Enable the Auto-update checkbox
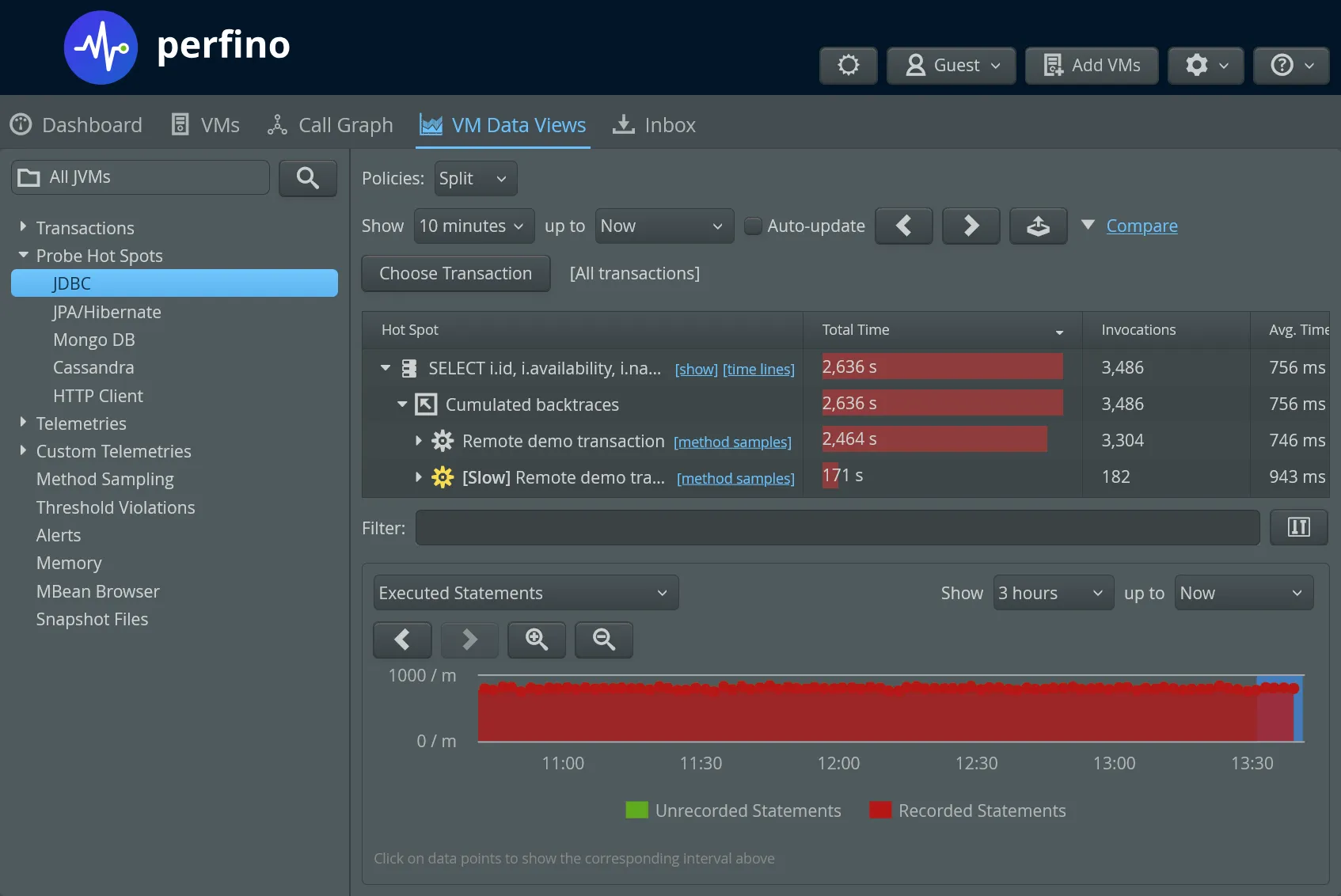The height and width of the screenshot is (896, 1341). tap(752, 226)
